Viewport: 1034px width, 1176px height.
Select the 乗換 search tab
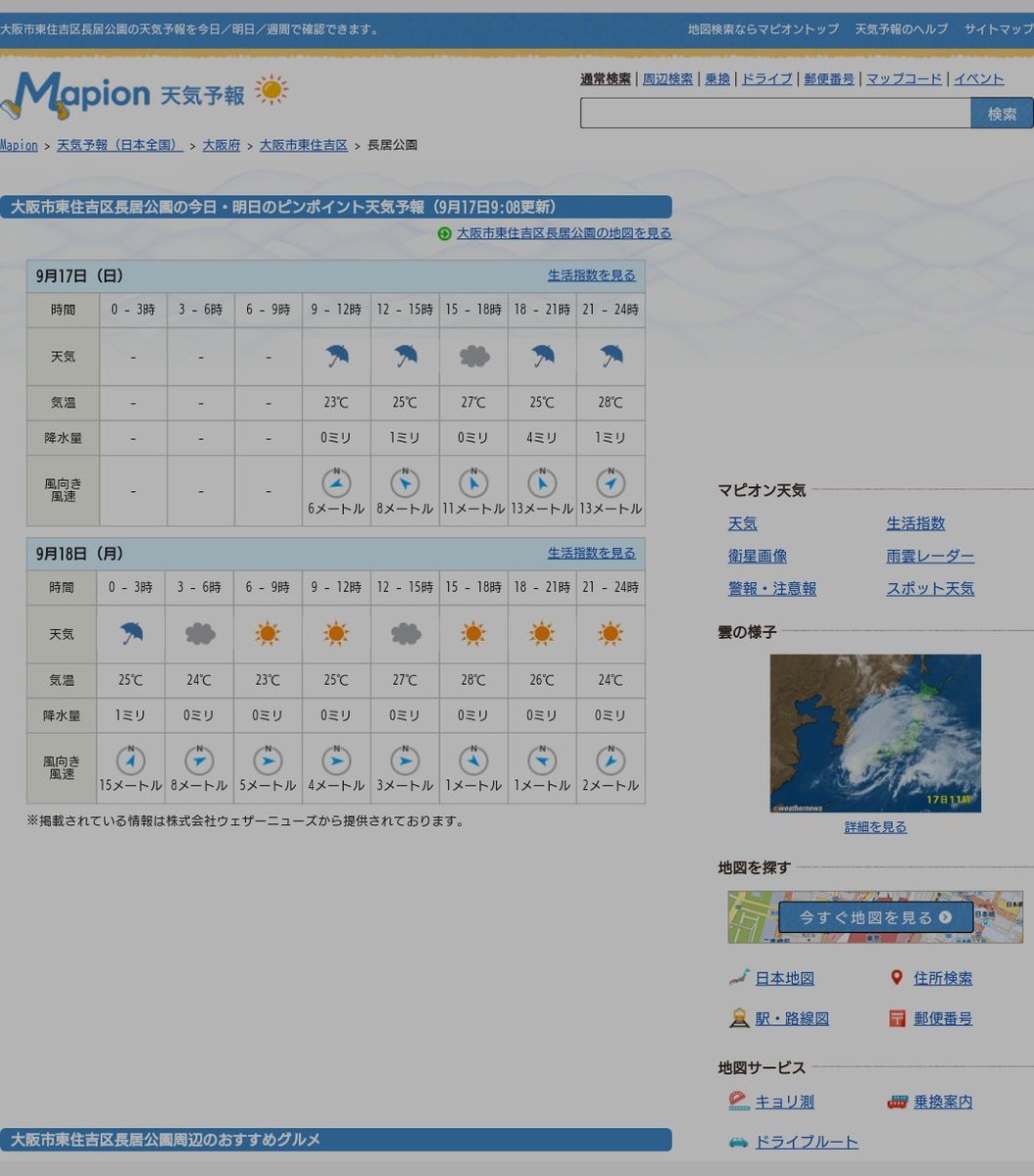(x=717, y=79)
